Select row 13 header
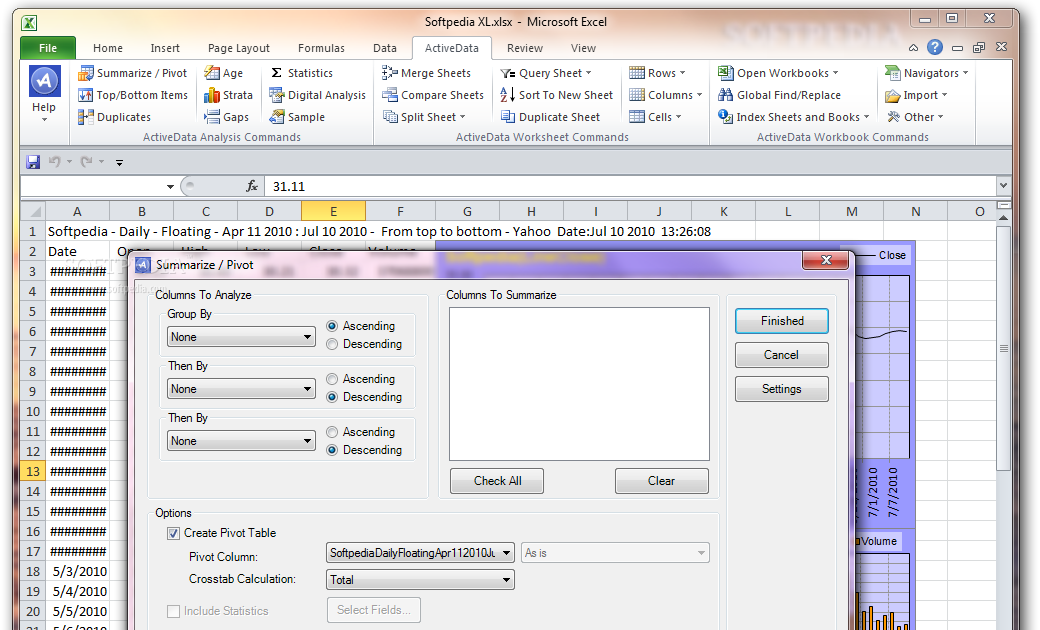Viewport: 1040px width, 630px height. coord(33,472)
